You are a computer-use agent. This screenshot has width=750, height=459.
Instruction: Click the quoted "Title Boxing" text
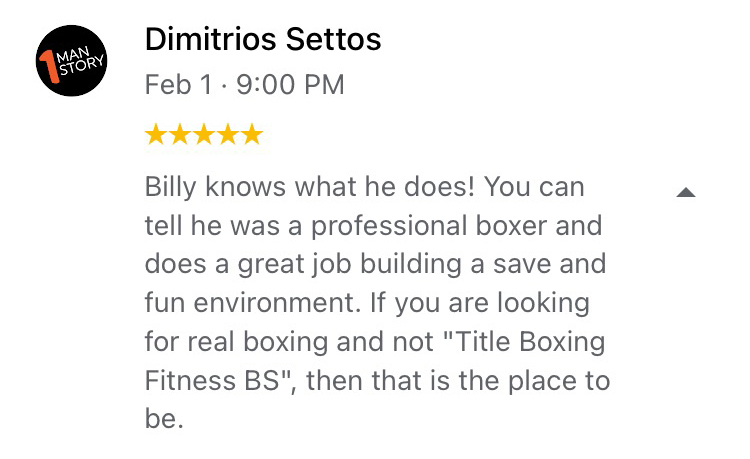(x=521, y=342)
